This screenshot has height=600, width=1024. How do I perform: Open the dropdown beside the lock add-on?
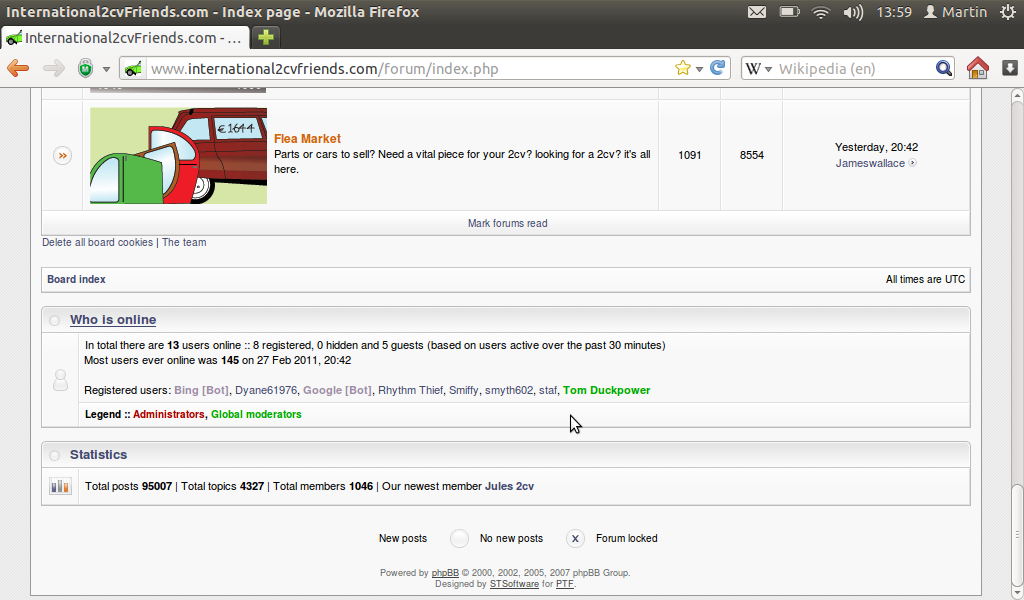tap(106, 69)
